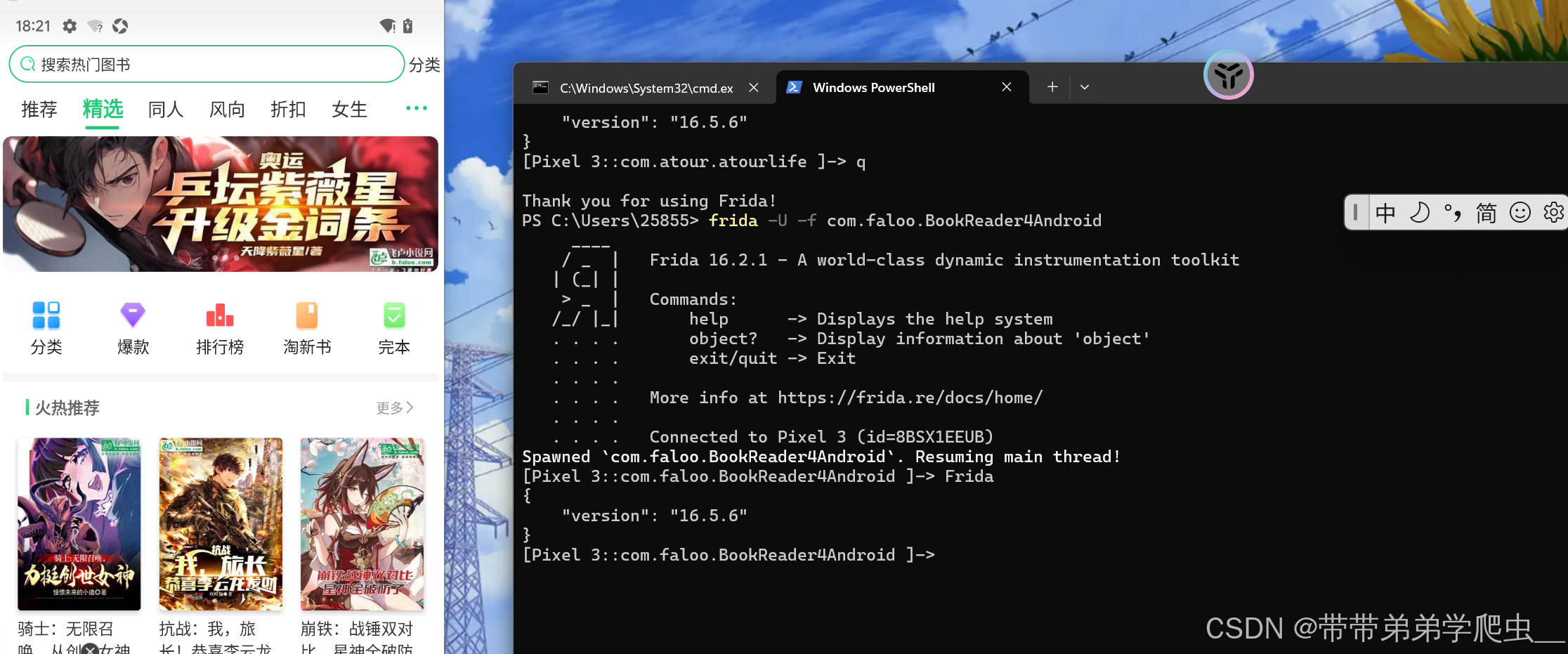Open 淘新书 orange book icon

point(307,315)
